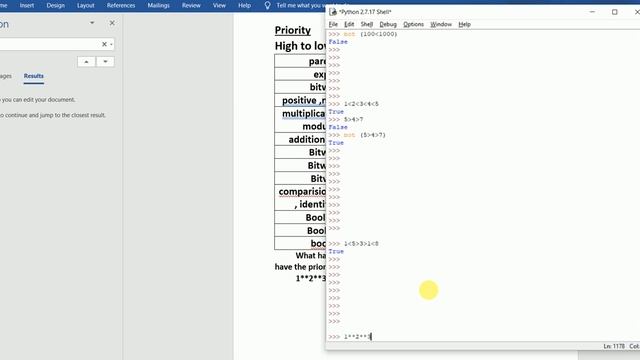
Task: Minimize the Python Shell window
Action: [592, 12]
